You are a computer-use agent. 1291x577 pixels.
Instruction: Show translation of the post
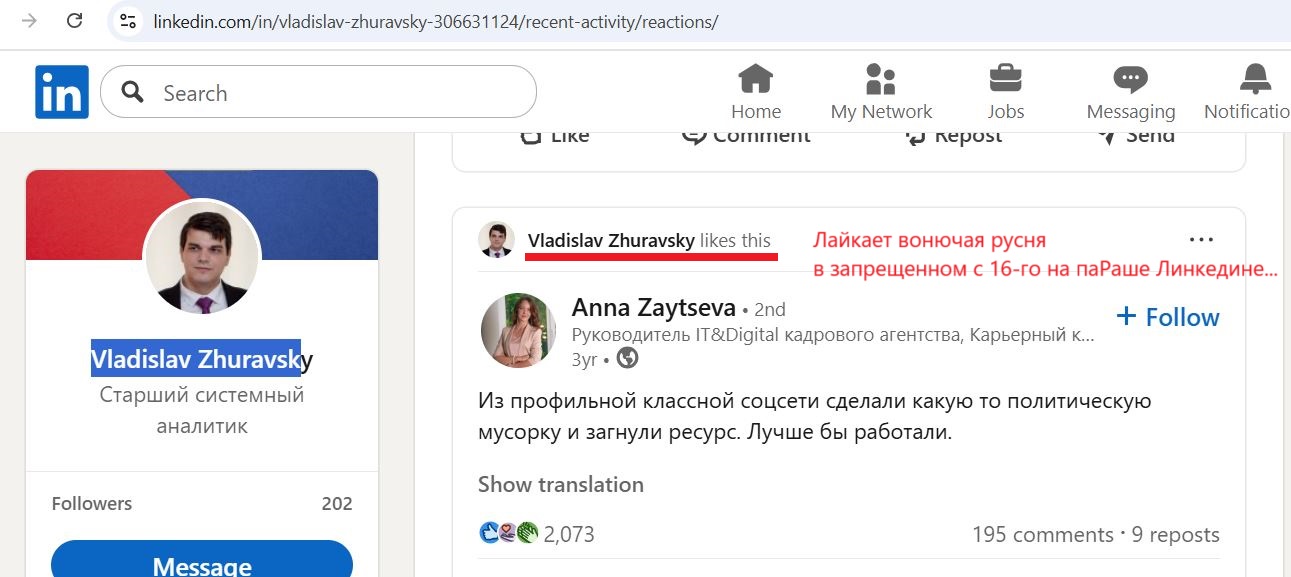point(561,485)
